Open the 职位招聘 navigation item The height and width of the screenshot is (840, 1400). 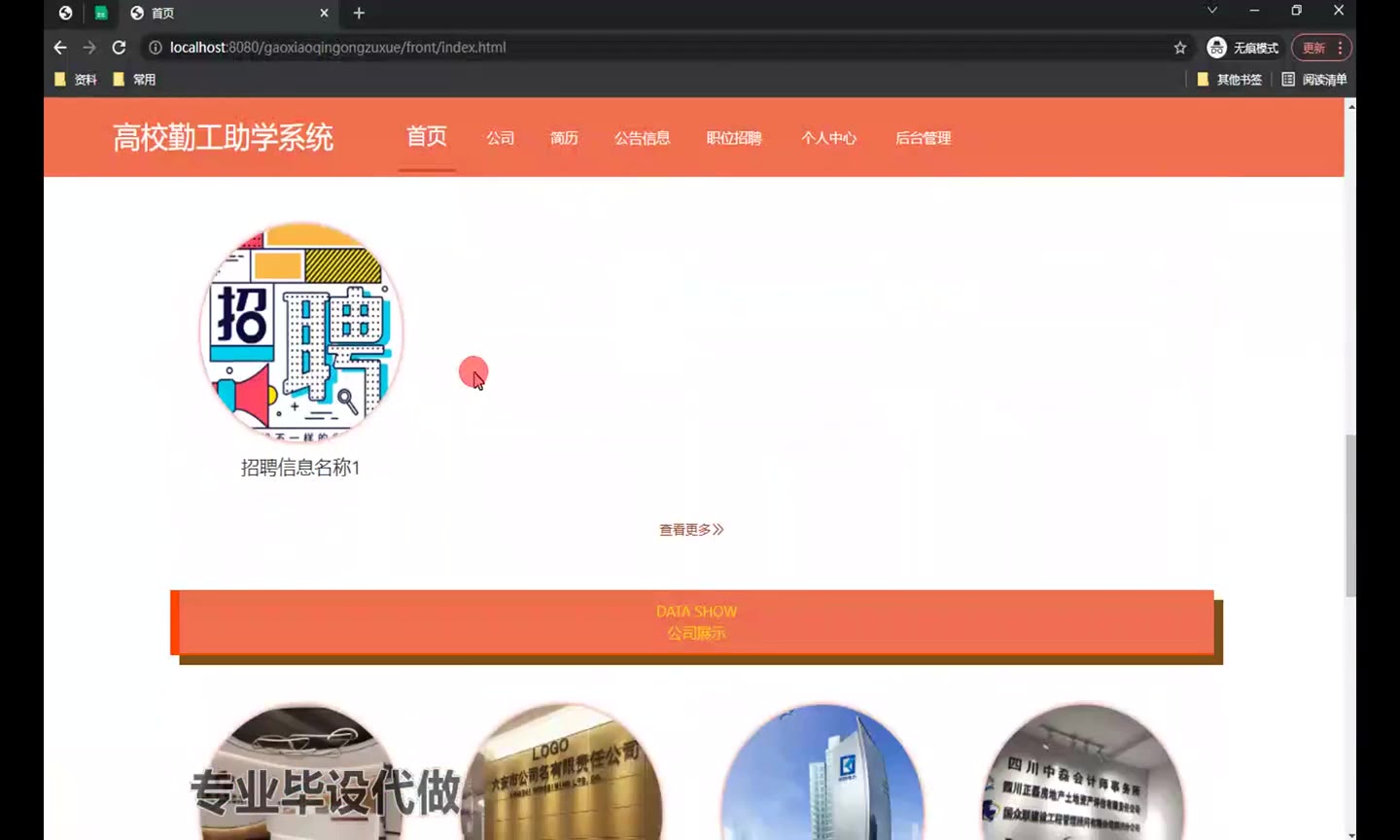[734, 138]
